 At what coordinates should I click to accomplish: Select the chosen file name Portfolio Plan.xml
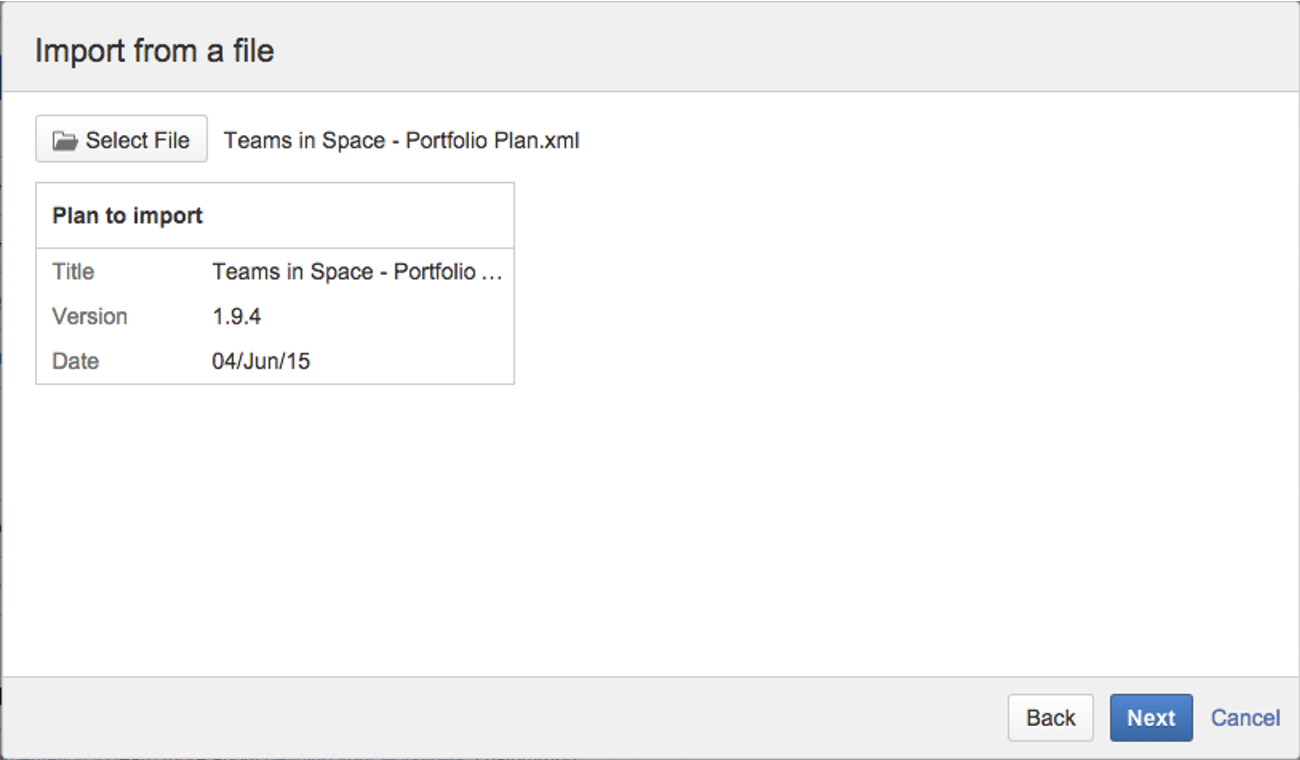click(401, 141)
